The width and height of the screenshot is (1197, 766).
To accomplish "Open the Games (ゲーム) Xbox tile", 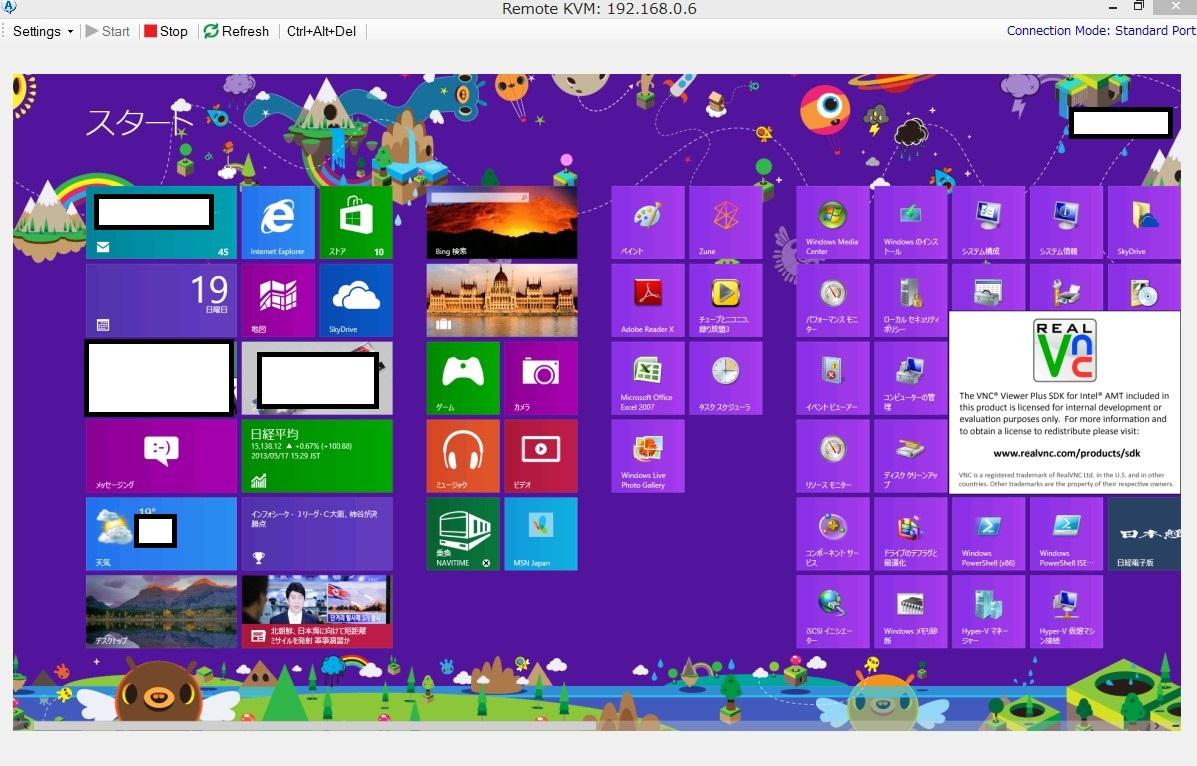I will [463, 378].
